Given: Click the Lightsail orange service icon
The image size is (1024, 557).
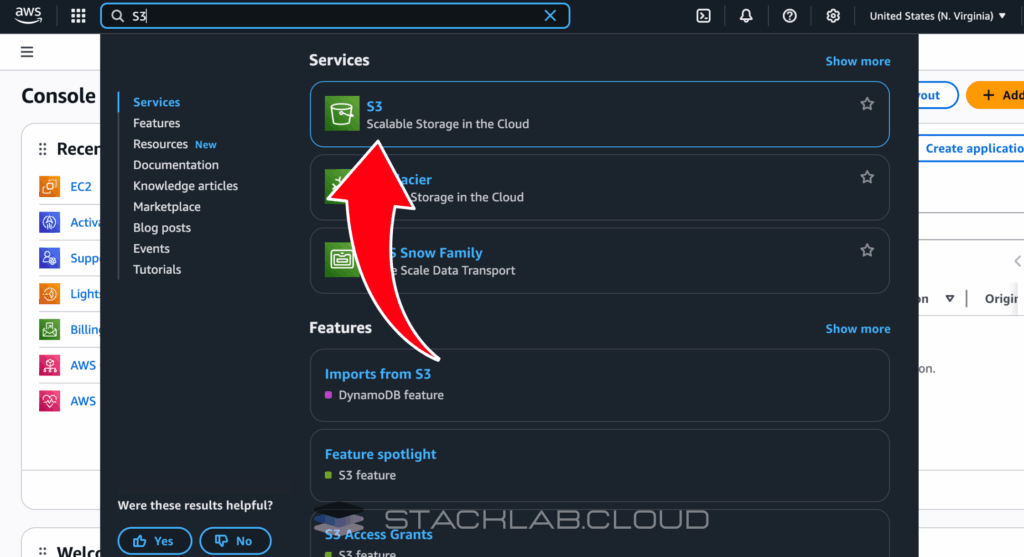Looking at the screenshot, I should pos(50,294).
